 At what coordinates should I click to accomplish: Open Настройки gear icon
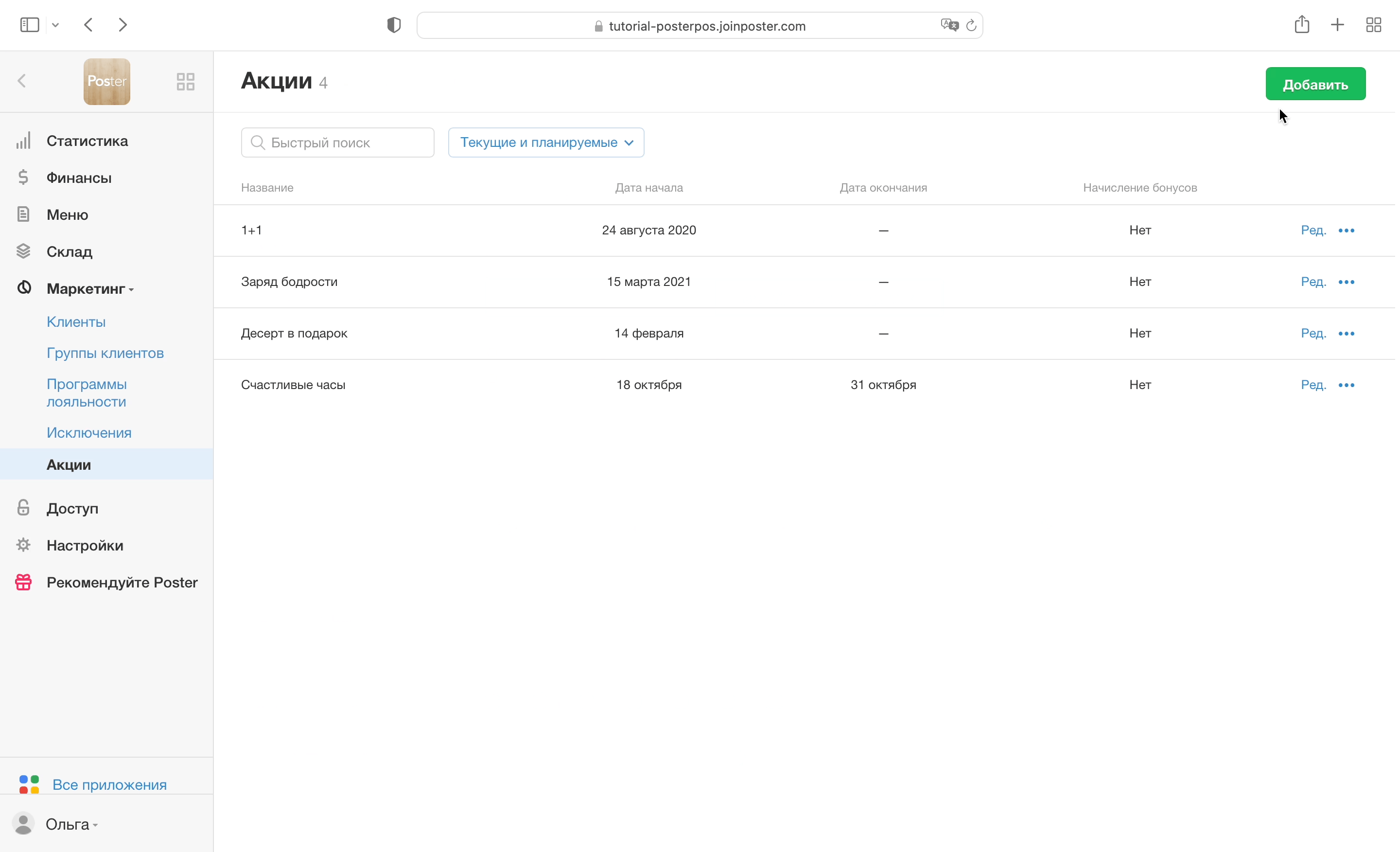point(23,545)
